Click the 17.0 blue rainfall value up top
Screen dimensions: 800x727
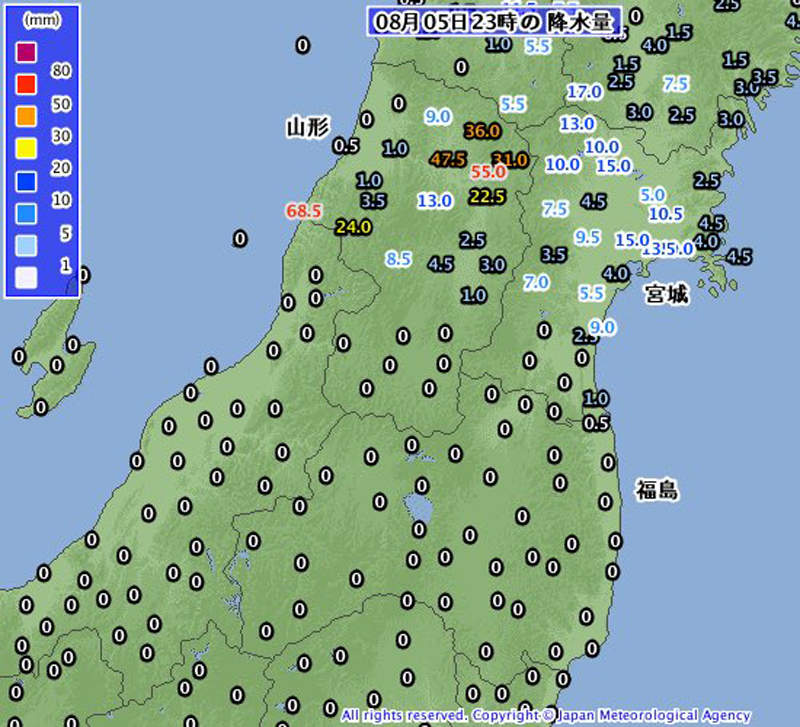point(583,89)
